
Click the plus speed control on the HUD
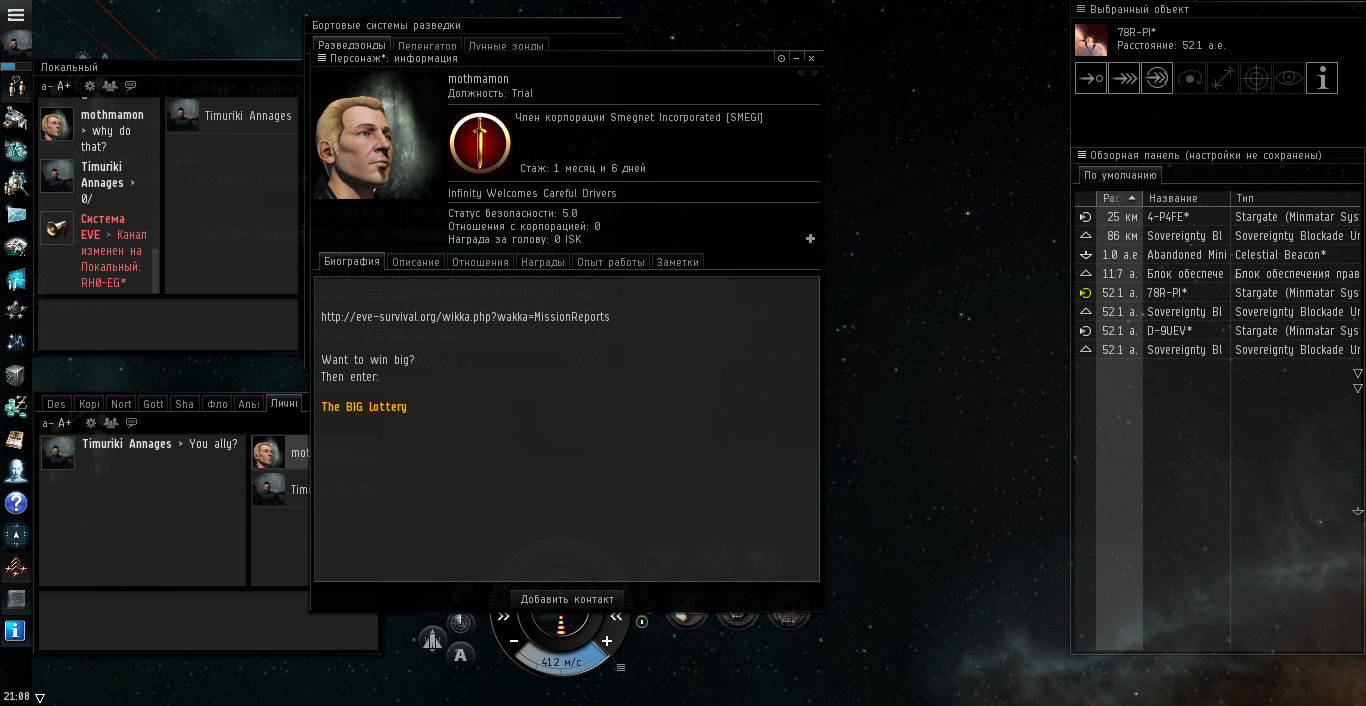pyautogui.click(x=607, y=641)
